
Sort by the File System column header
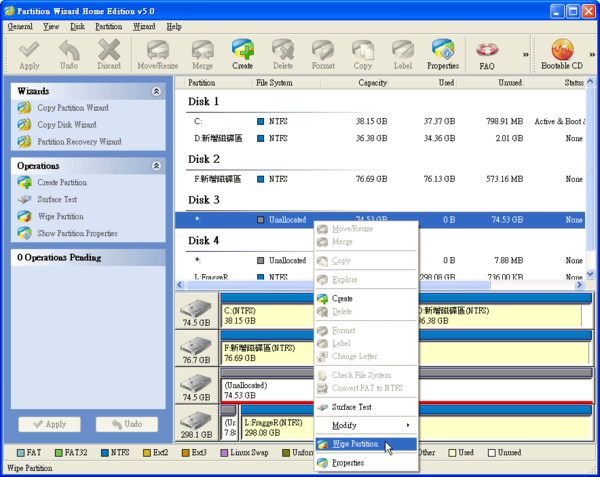[286, 83]
